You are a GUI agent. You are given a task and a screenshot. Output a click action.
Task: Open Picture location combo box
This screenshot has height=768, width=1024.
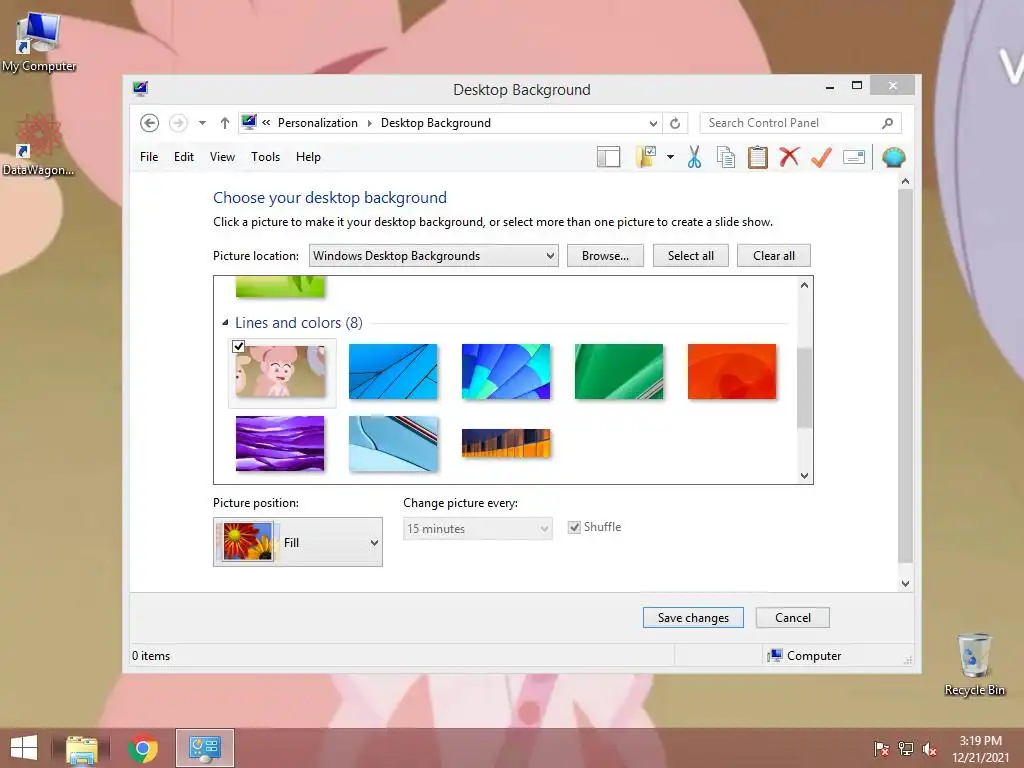tap(434, 255)
